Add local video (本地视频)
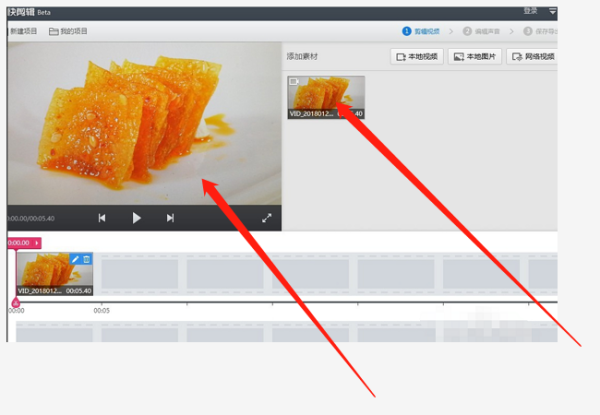The height and width of the screenshot is (415, 600). [417, 57]
